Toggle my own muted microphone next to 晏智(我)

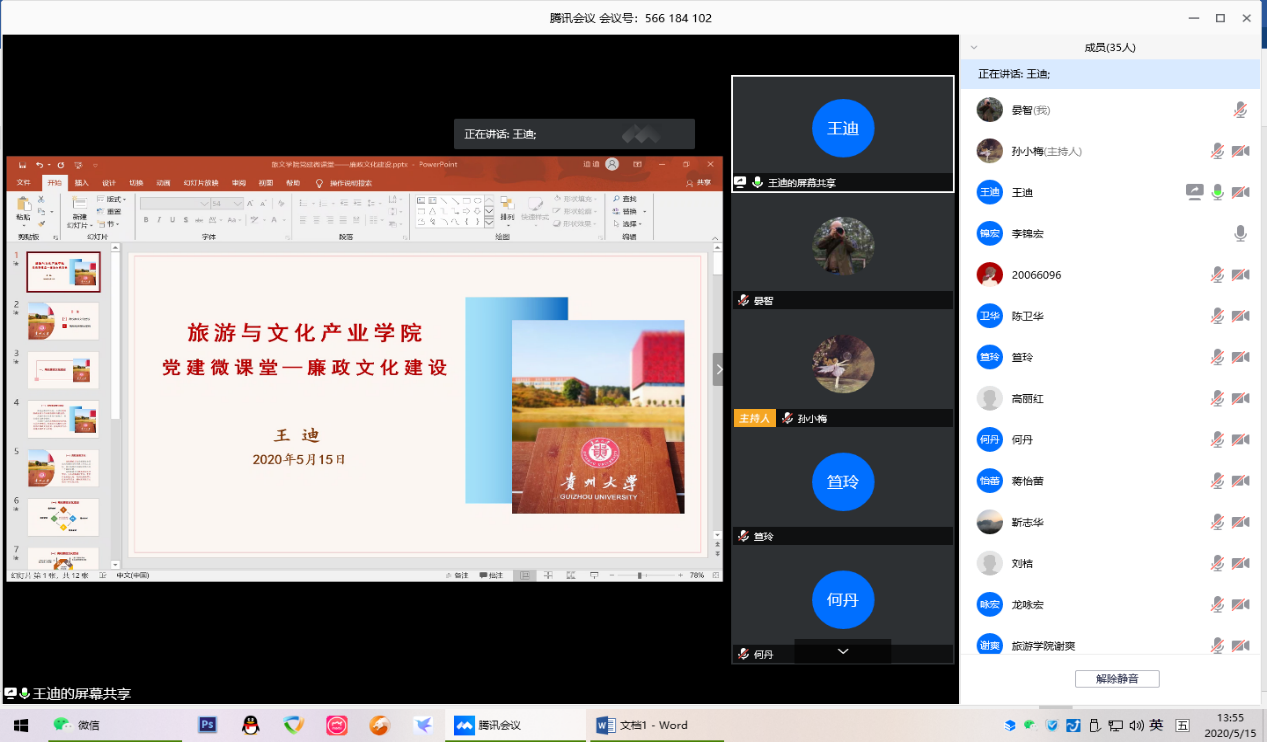pos(1240,110)
